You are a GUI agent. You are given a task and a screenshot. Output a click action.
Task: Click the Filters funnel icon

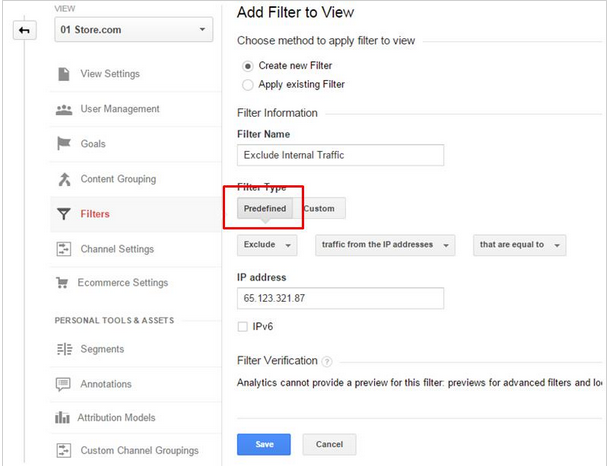[64, 214]
